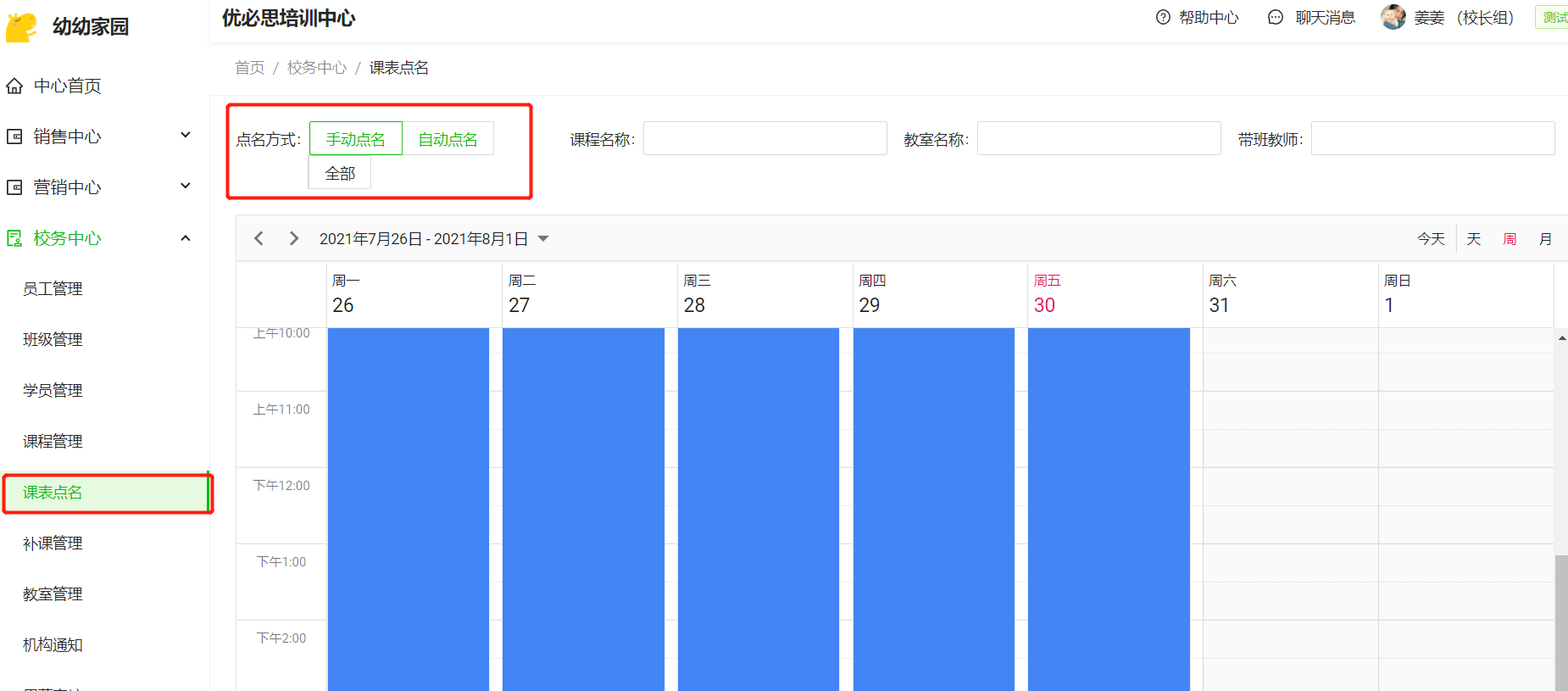Open the date range dropdown arrow
This screenshot has width=1568, height=691.
pyautogui.click(x=543, y=239)
